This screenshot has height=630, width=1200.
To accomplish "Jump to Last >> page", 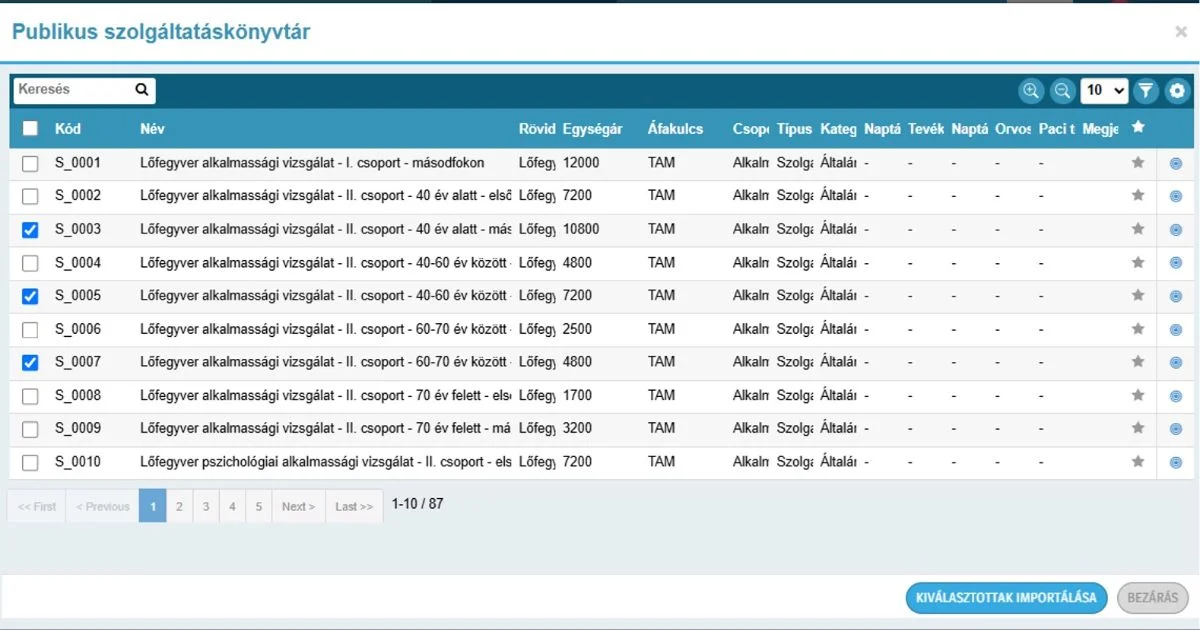I will (354, 506).
